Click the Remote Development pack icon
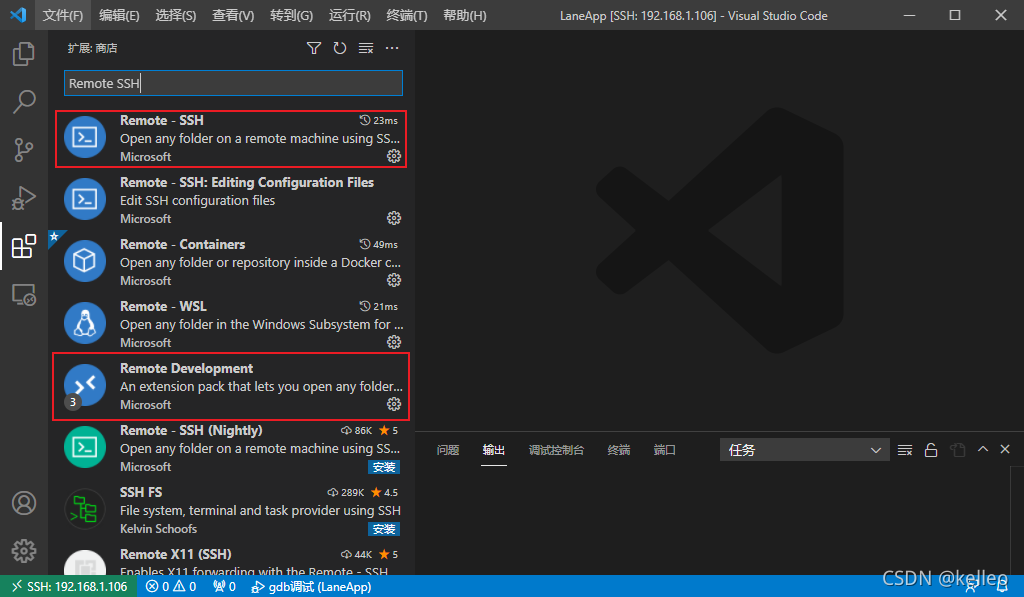This screenshot has height=597, width=1024. pos(85,385)
